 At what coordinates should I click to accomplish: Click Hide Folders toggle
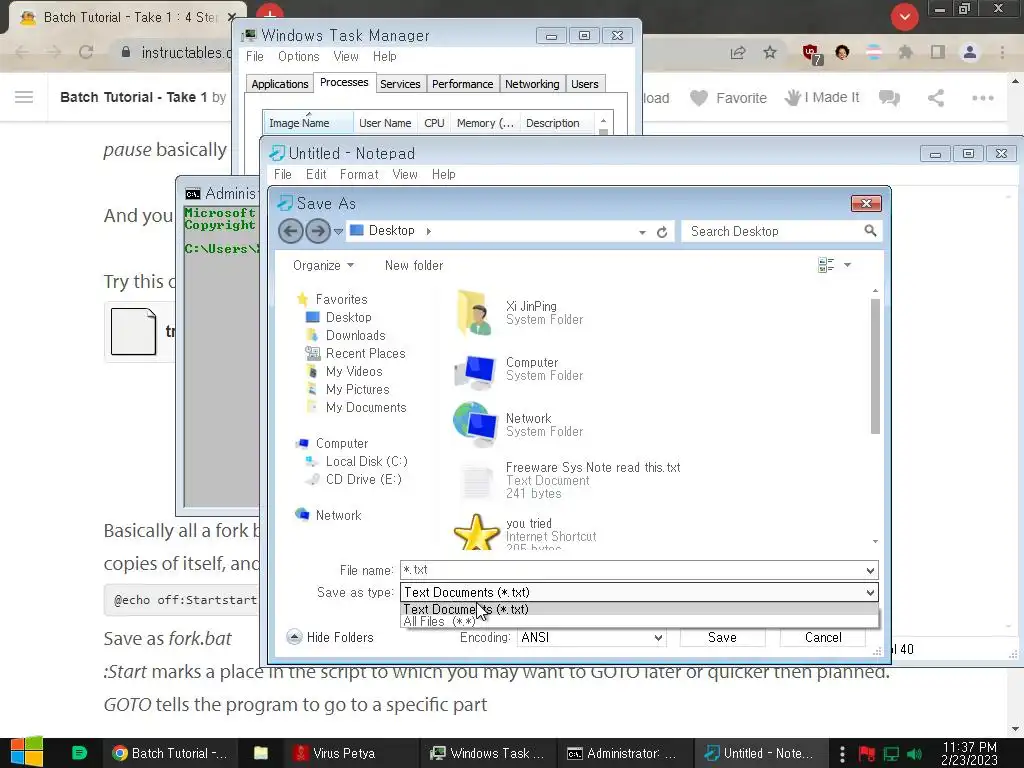point(330,637)
